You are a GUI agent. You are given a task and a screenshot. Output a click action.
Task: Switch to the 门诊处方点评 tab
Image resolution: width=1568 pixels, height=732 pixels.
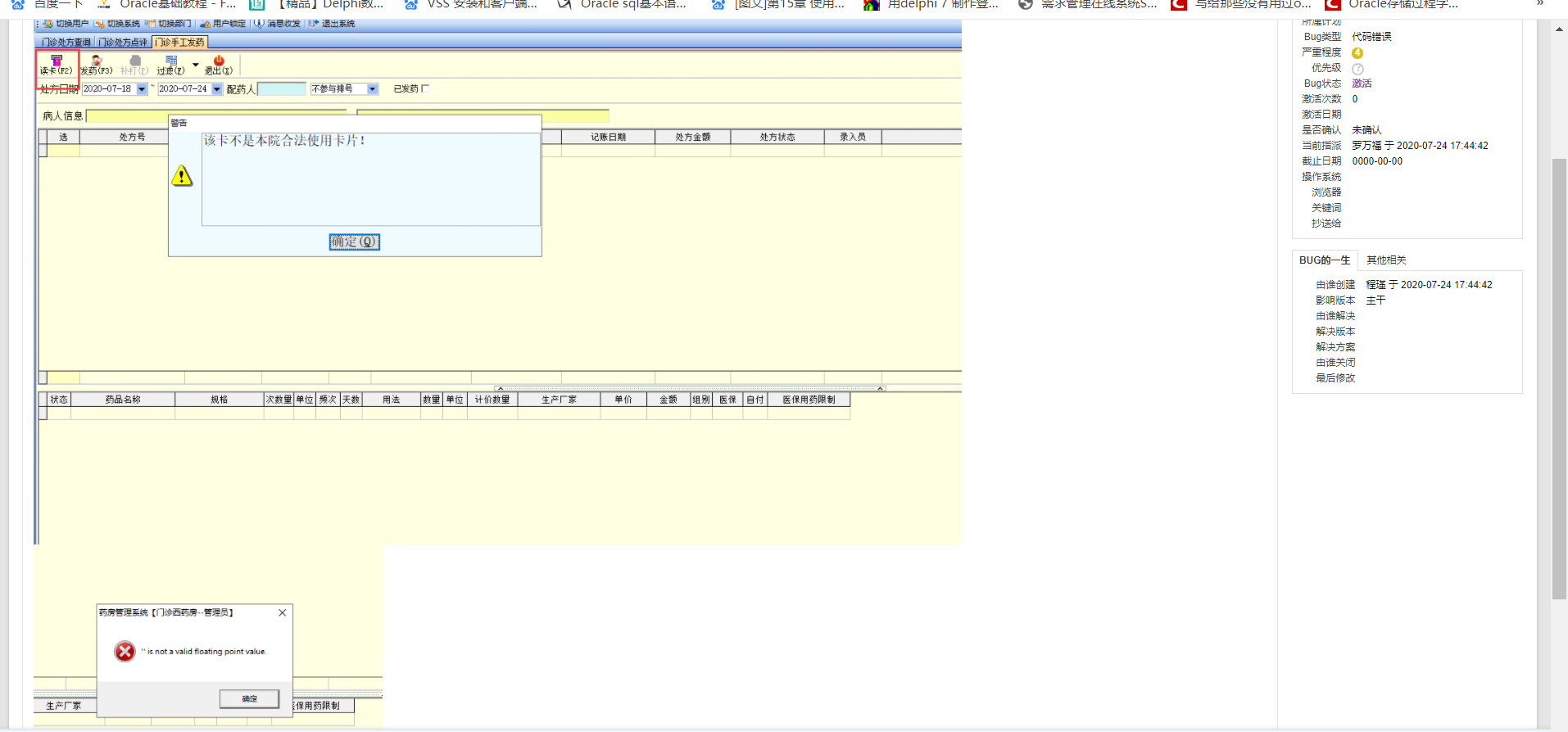click(123, 43)
